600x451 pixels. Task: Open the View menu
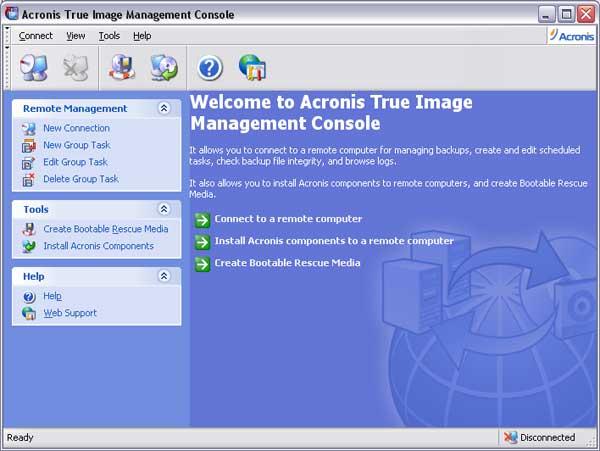pos(75,36)
